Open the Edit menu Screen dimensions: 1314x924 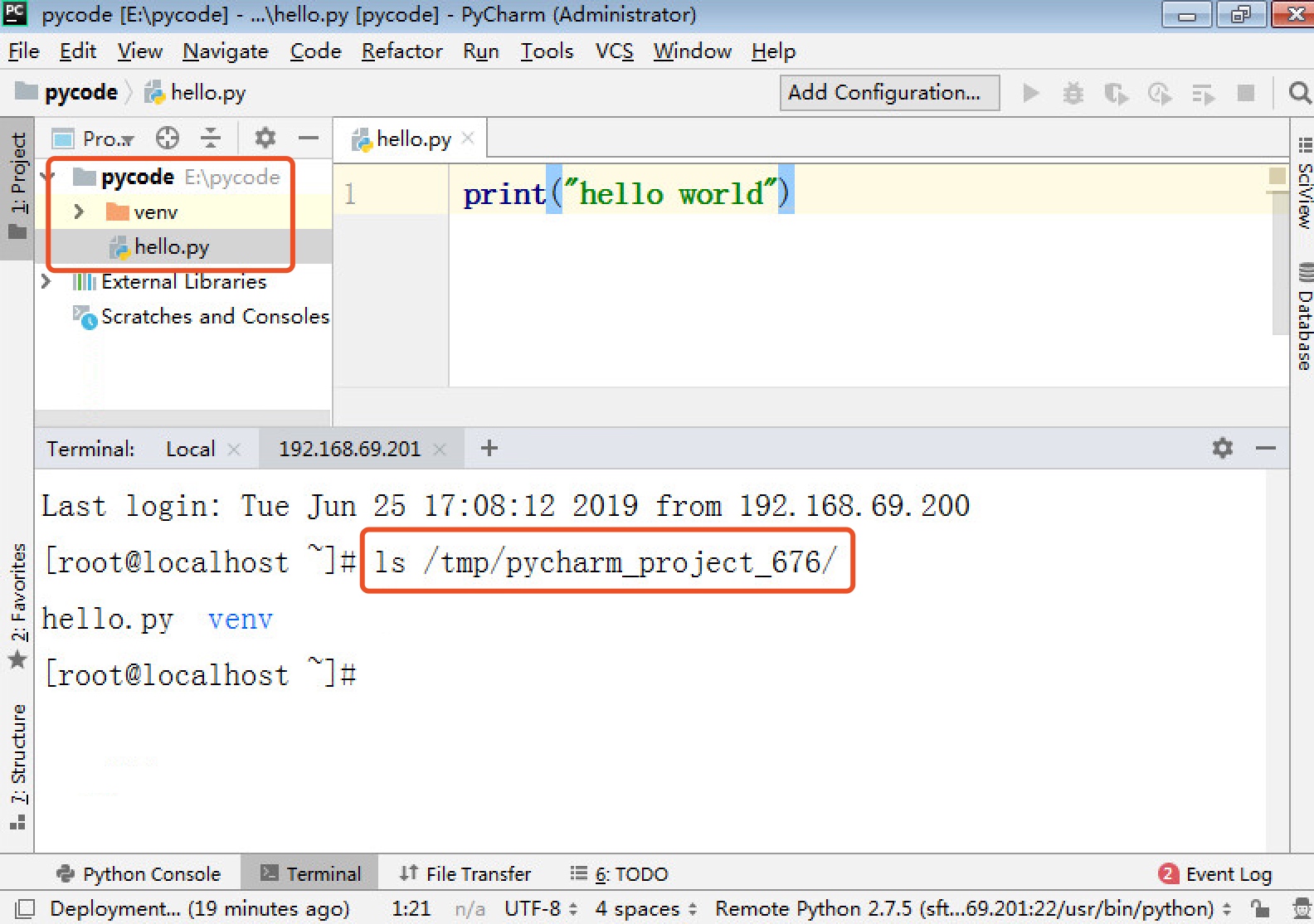[x=78, y=51]
